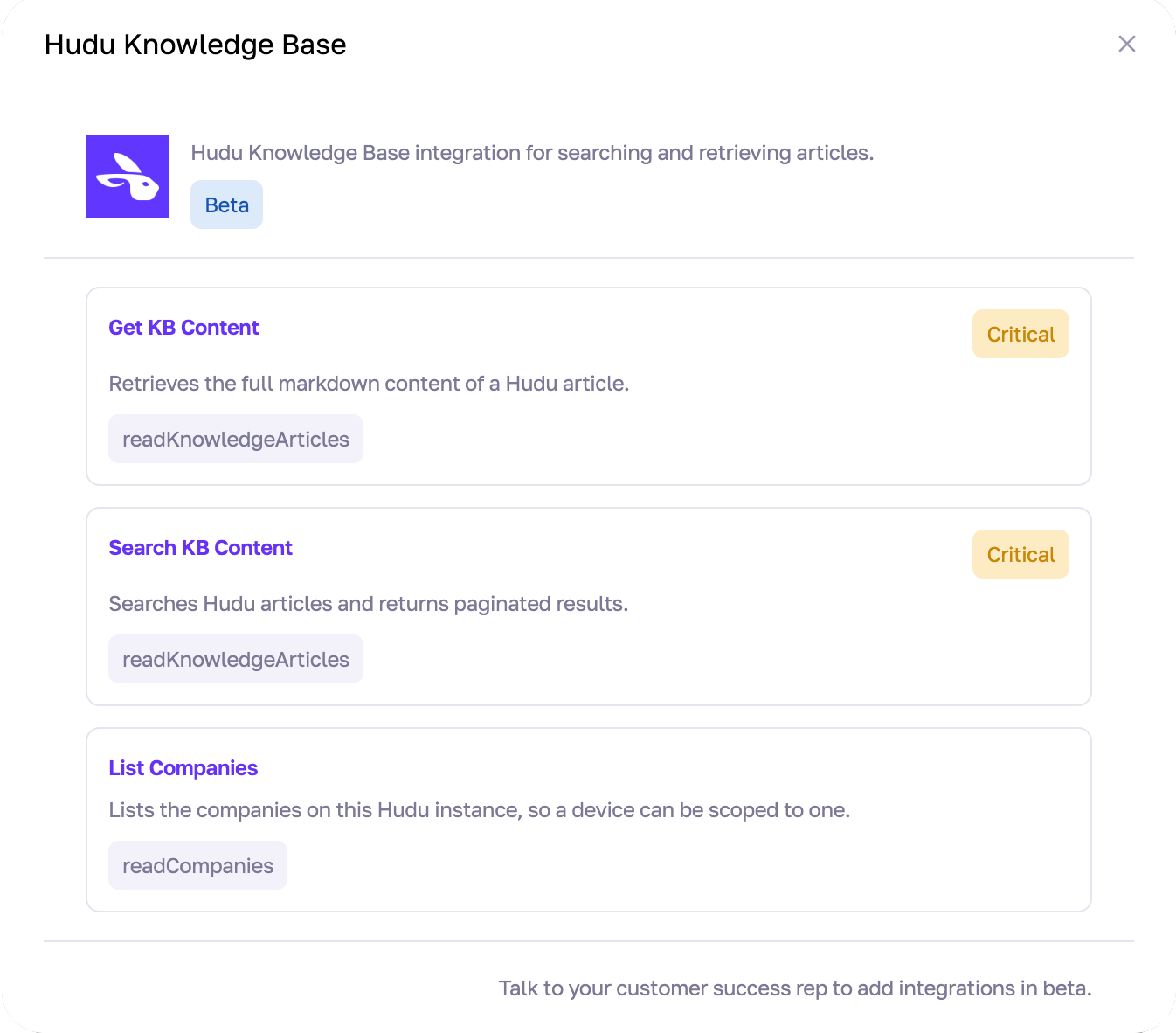Click 'Lists the companies on this Hudu instance' text

tap(479, 810)
